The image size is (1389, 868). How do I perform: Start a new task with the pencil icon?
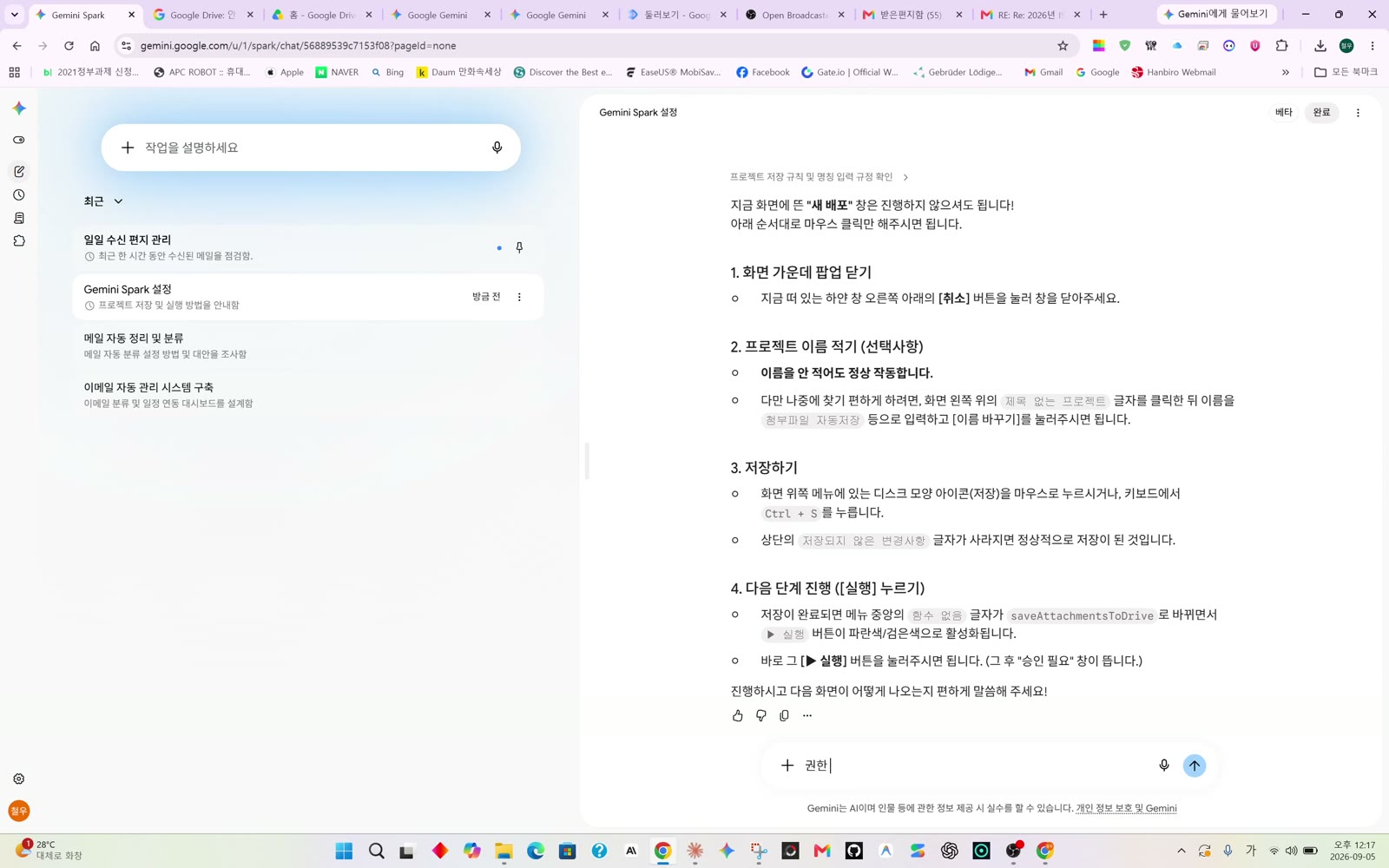point(19,172)
